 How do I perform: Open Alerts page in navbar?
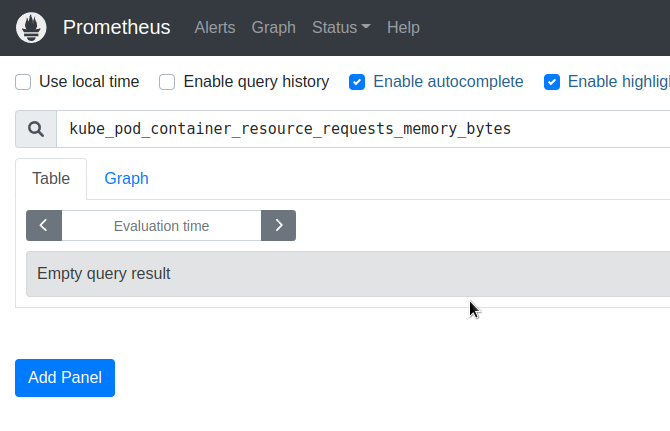[x=215, y=28]
